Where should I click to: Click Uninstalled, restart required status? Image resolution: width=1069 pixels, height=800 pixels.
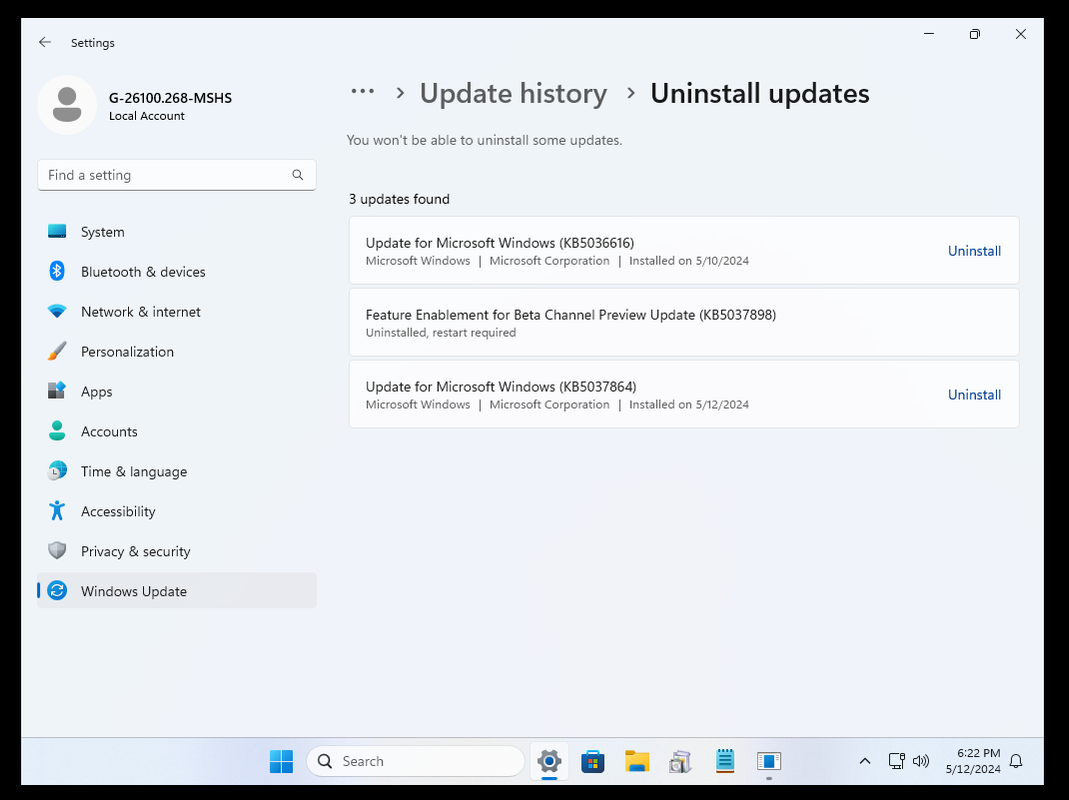(440, 332)
